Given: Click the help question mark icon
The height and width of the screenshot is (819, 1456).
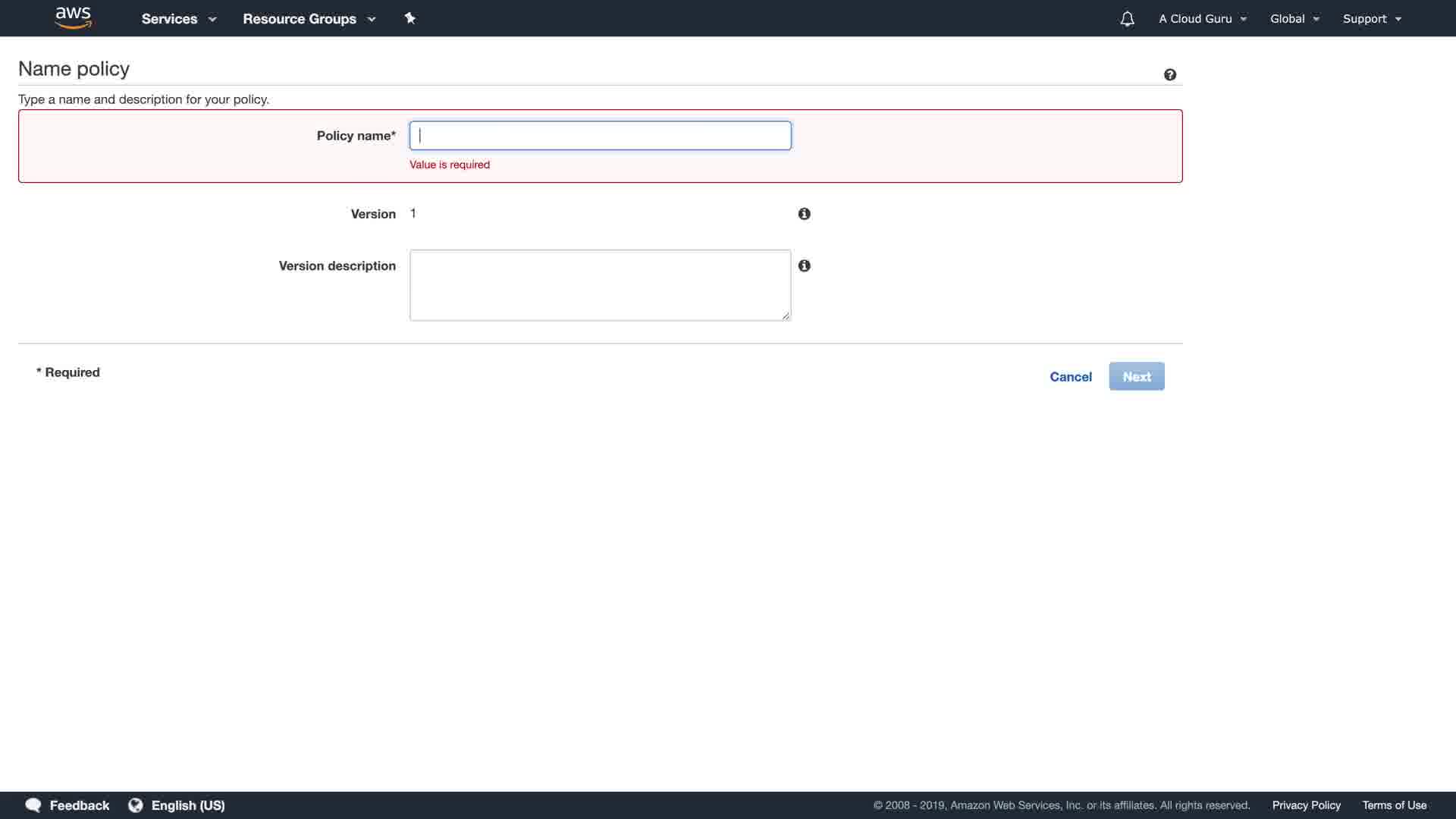Looking at the screenshot, I should [1169, 74].
